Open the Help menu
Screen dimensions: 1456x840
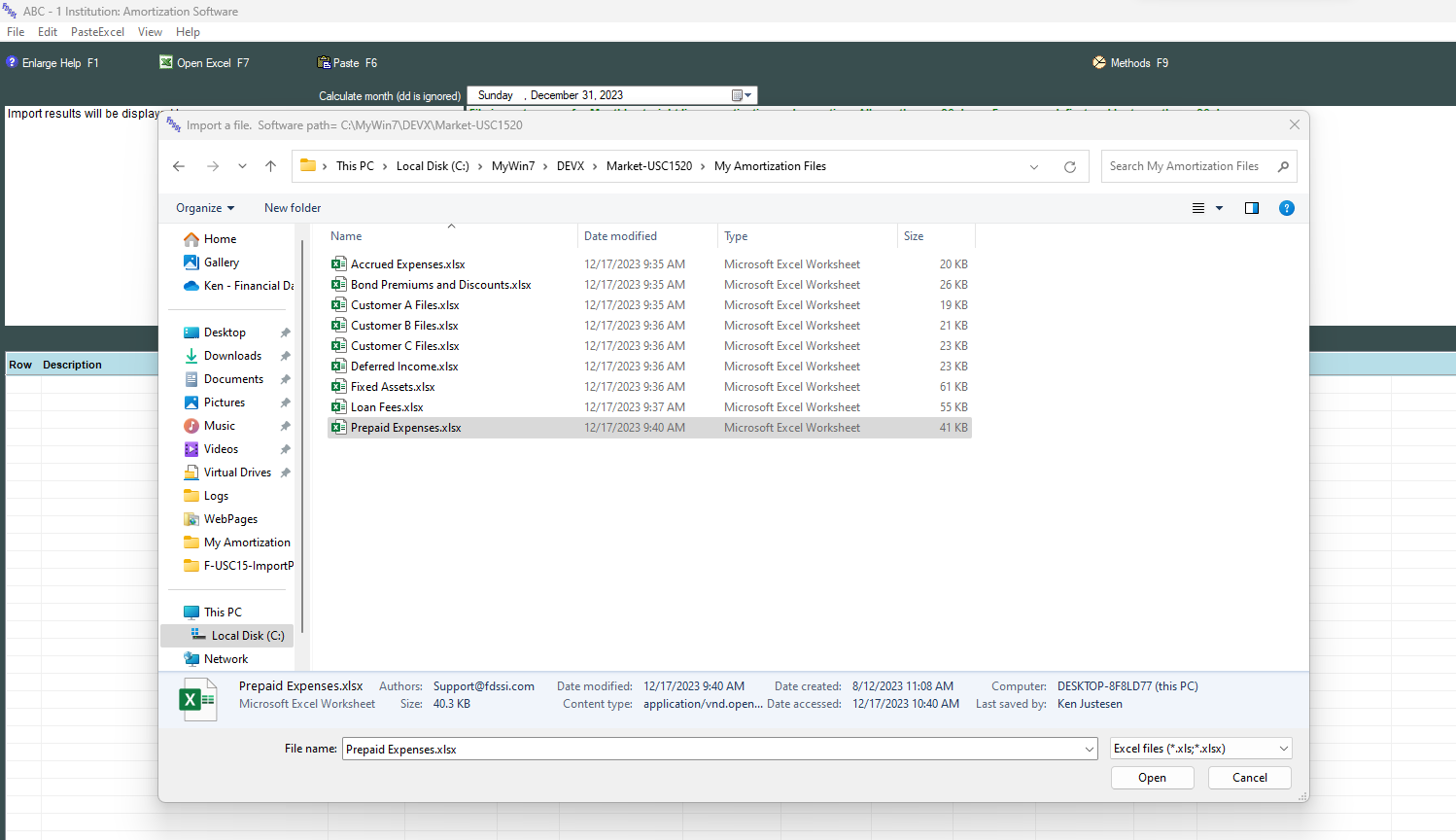click(188, 32)
